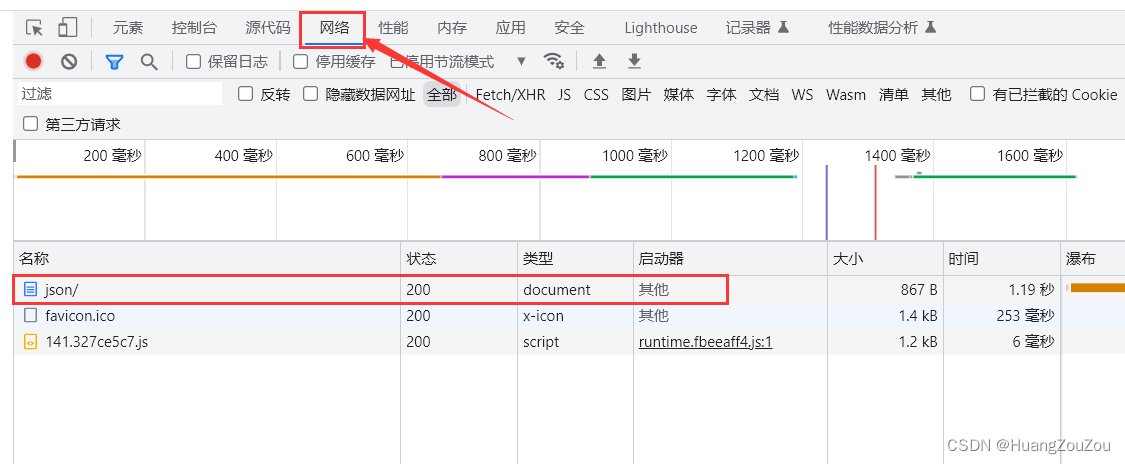Switch to the 源代码 tab
This screenshot has width=1125, height=464.
[x=268, y=28]
